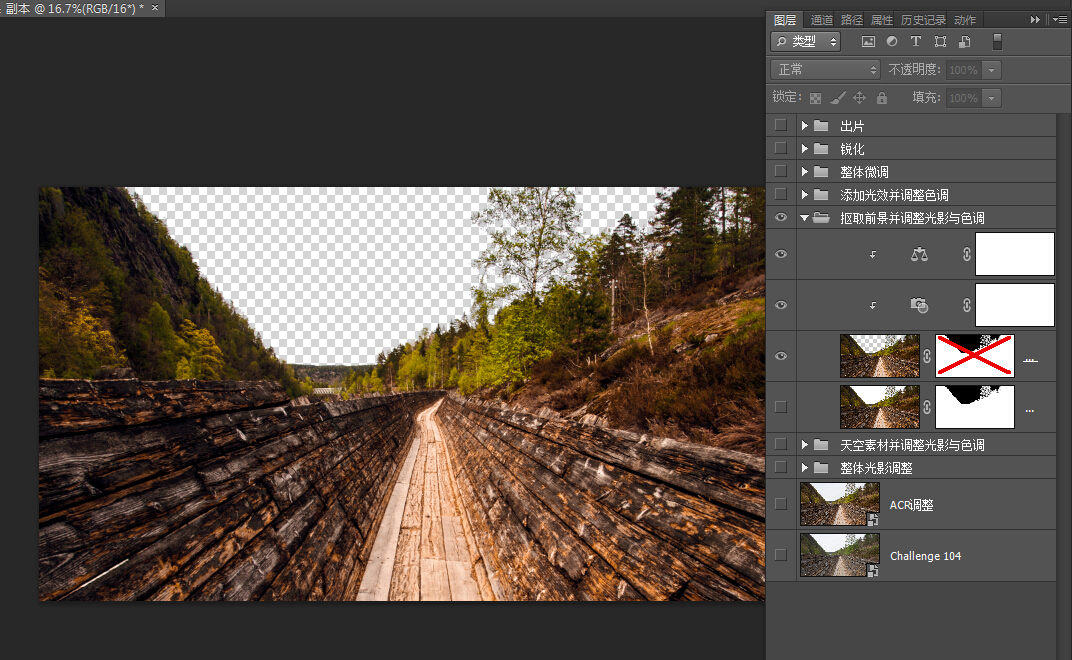Hide the Color Balance adjustment layer

[x=781, y=254]
